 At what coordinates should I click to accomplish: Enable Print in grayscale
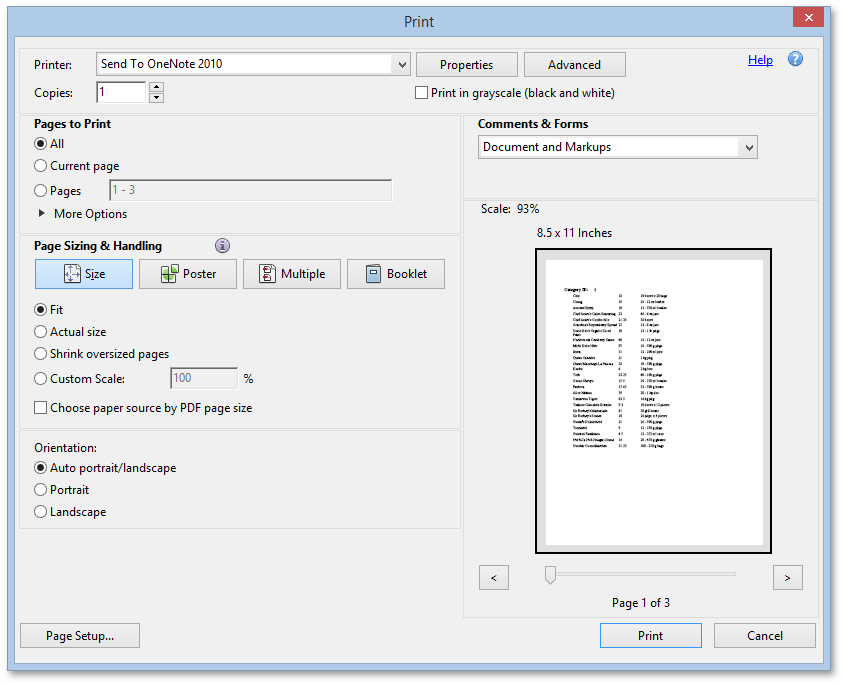pos(421,92)
